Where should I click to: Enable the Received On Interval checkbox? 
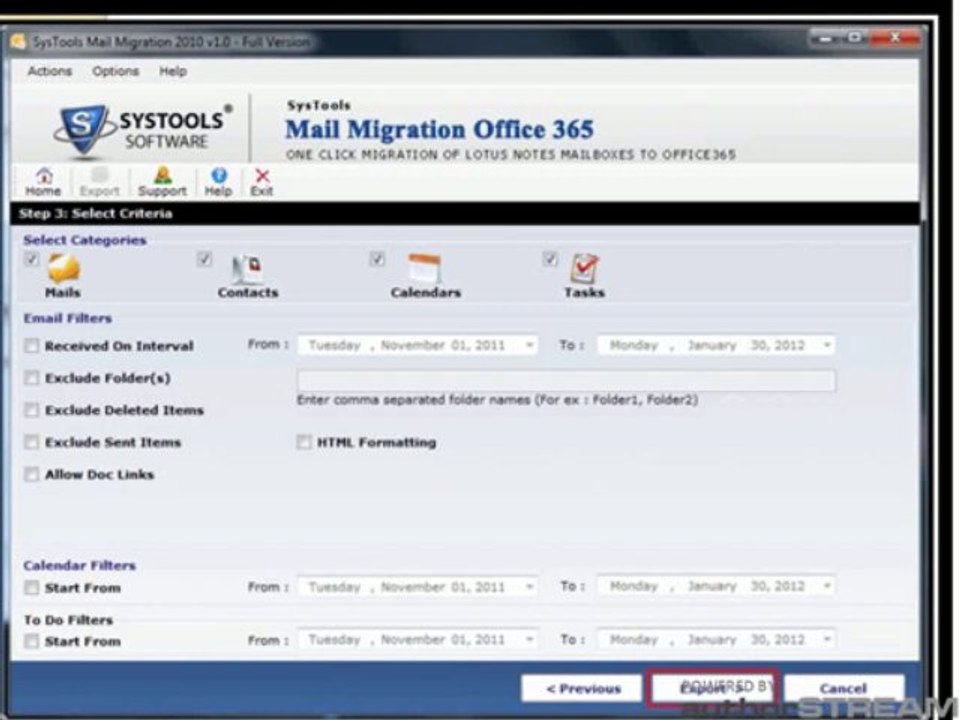[x=31, y=346]
